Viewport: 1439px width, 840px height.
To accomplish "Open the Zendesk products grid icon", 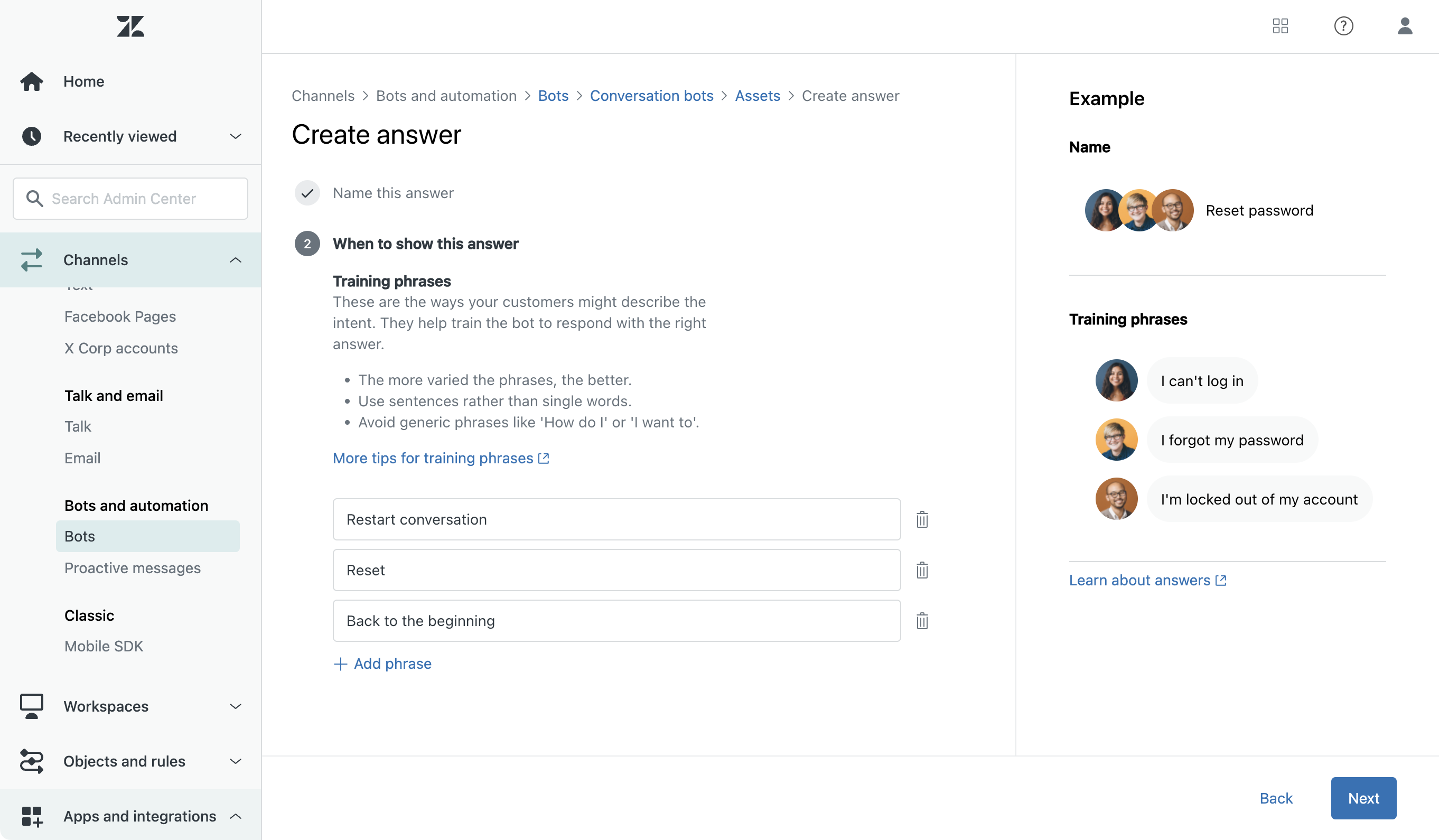I will point(1280,26).
